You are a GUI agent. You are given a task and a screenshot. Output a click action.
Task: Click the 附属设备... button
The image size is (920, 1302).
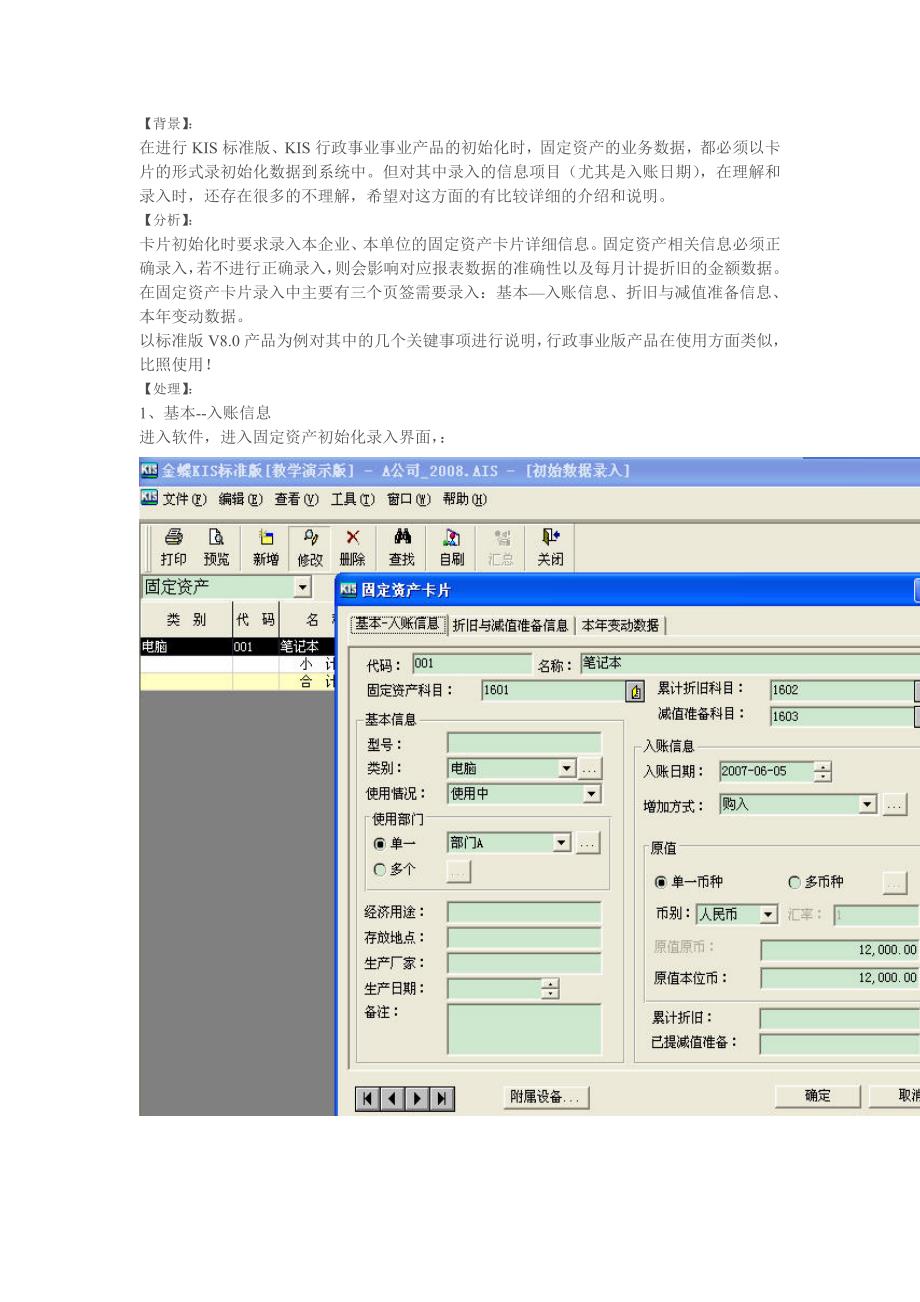click(544, 1097)
